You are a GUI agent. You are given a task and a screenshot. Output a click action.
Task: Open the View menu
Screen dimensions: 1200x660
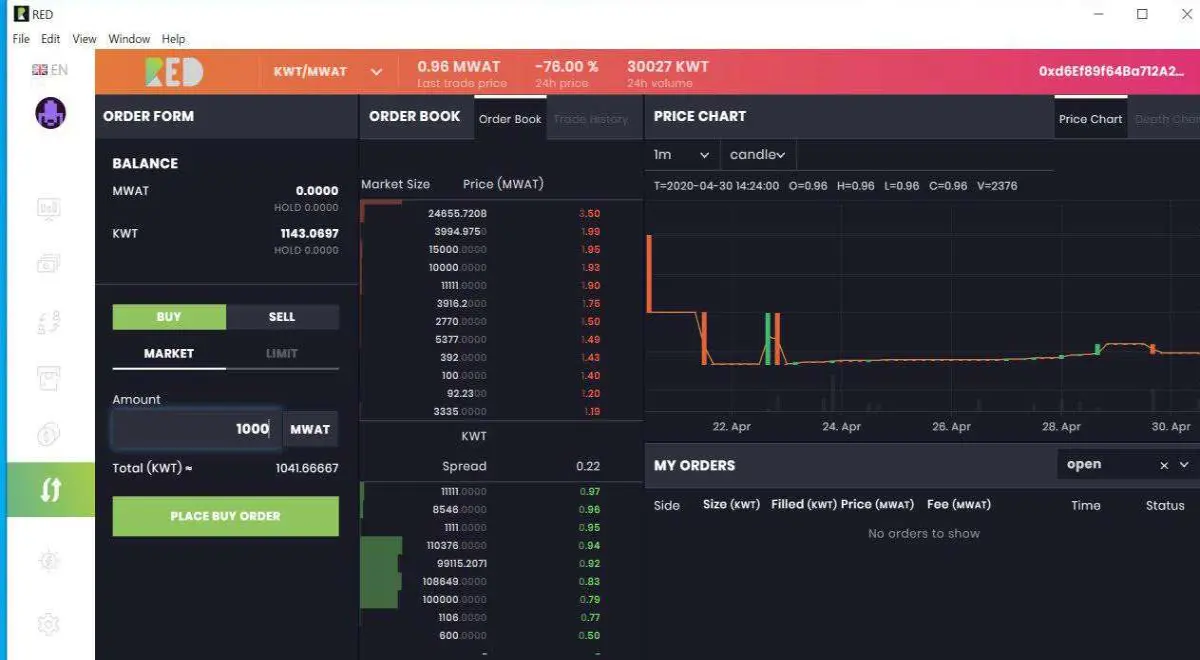85,39
